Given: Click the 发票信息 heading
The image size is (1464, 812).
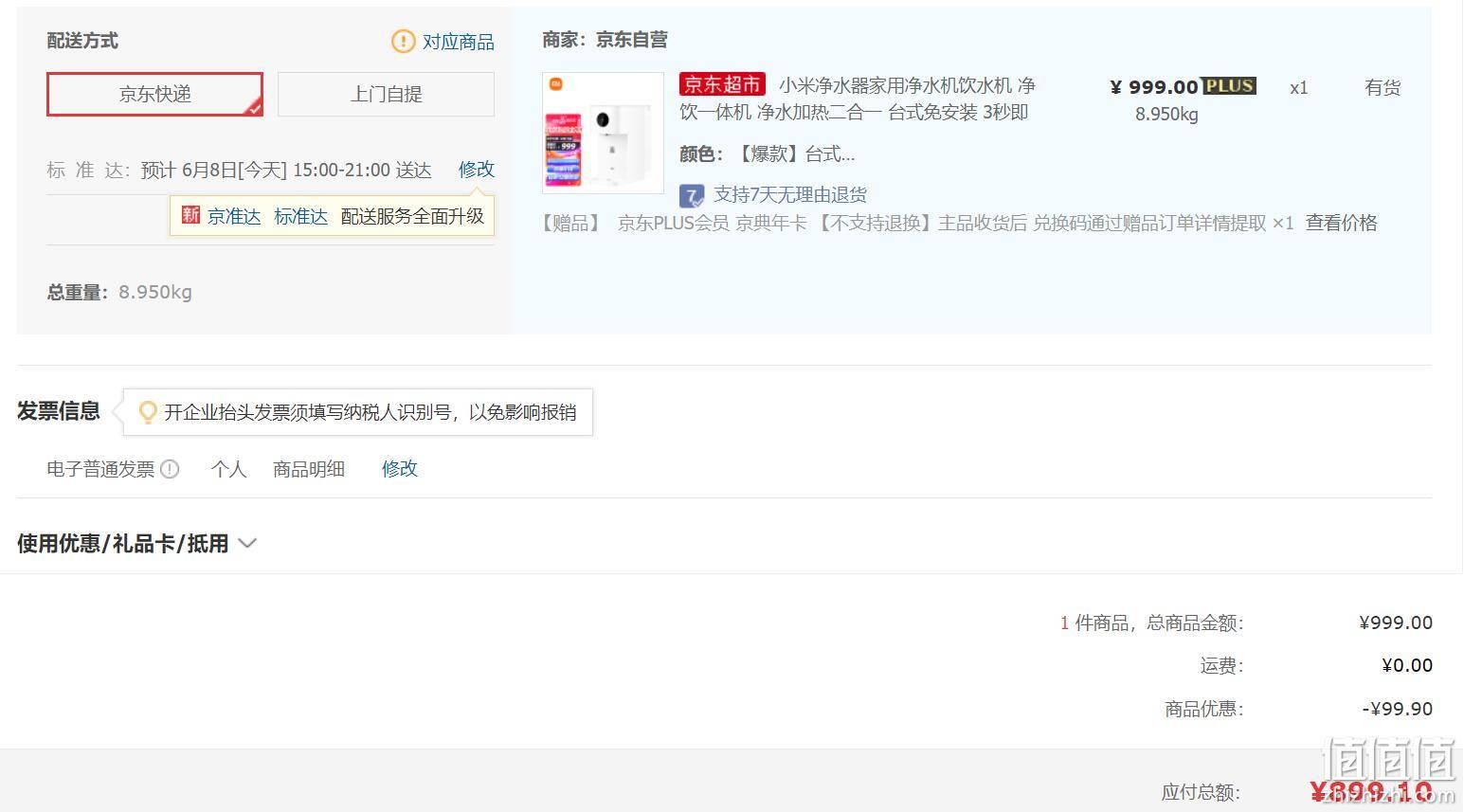Looking at the screenshot, I should pos(59,411).
